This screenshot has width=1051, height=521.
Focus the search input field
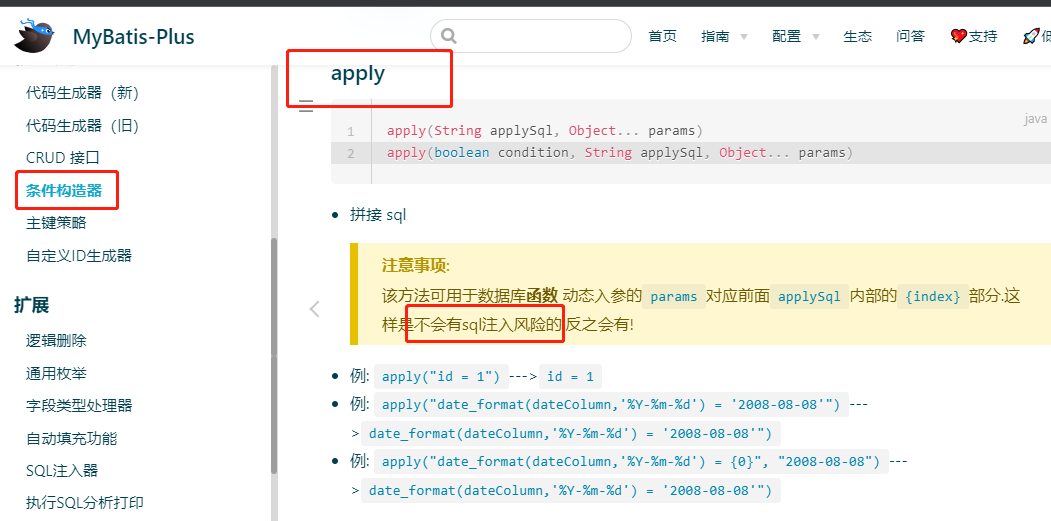click(x=531, y=36)
